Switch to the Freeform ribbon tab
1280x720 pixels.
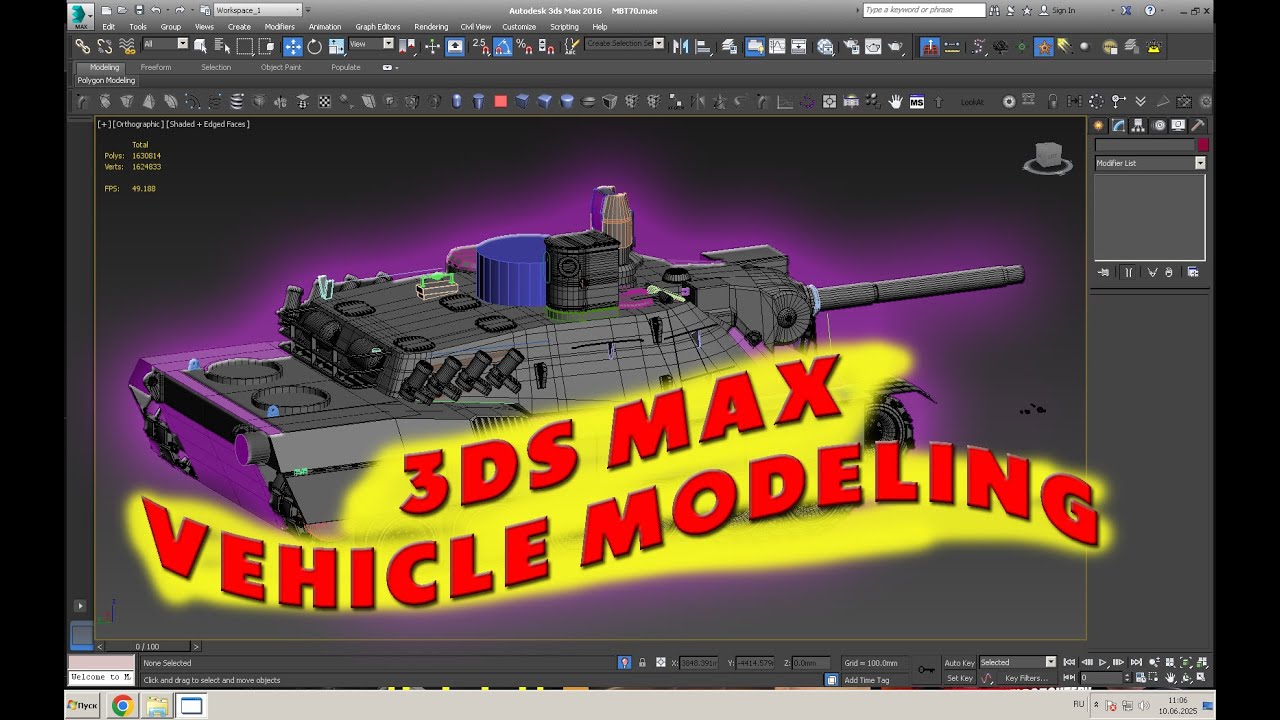156,67
